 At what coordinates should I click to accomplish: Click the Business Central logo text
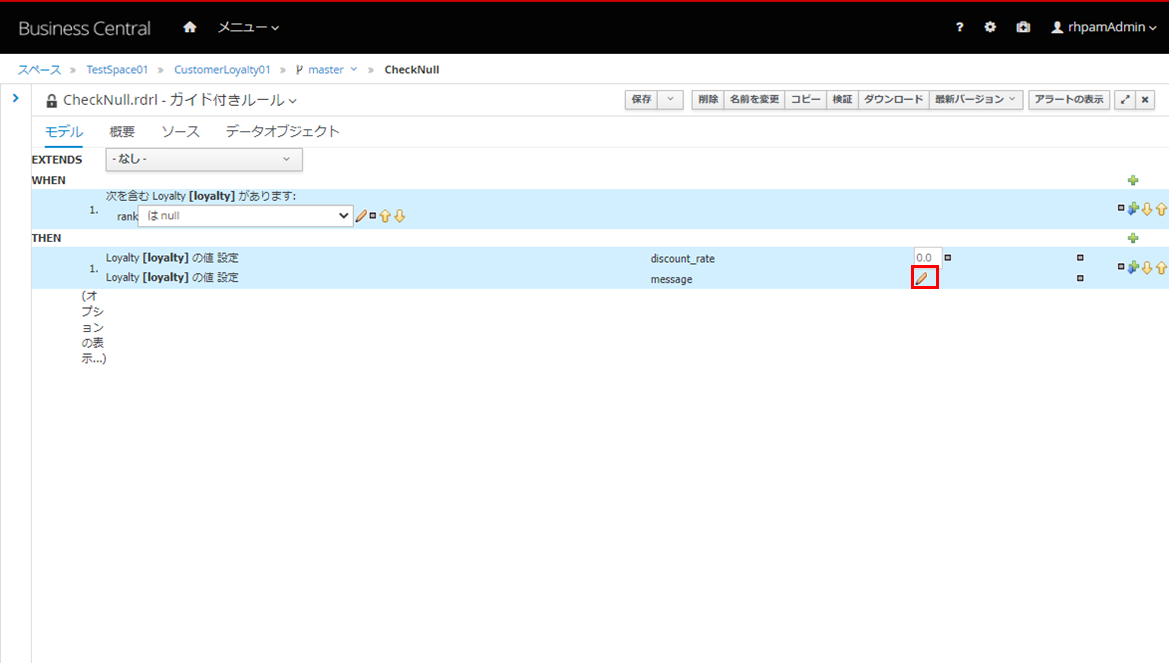[x=84, y=28]
